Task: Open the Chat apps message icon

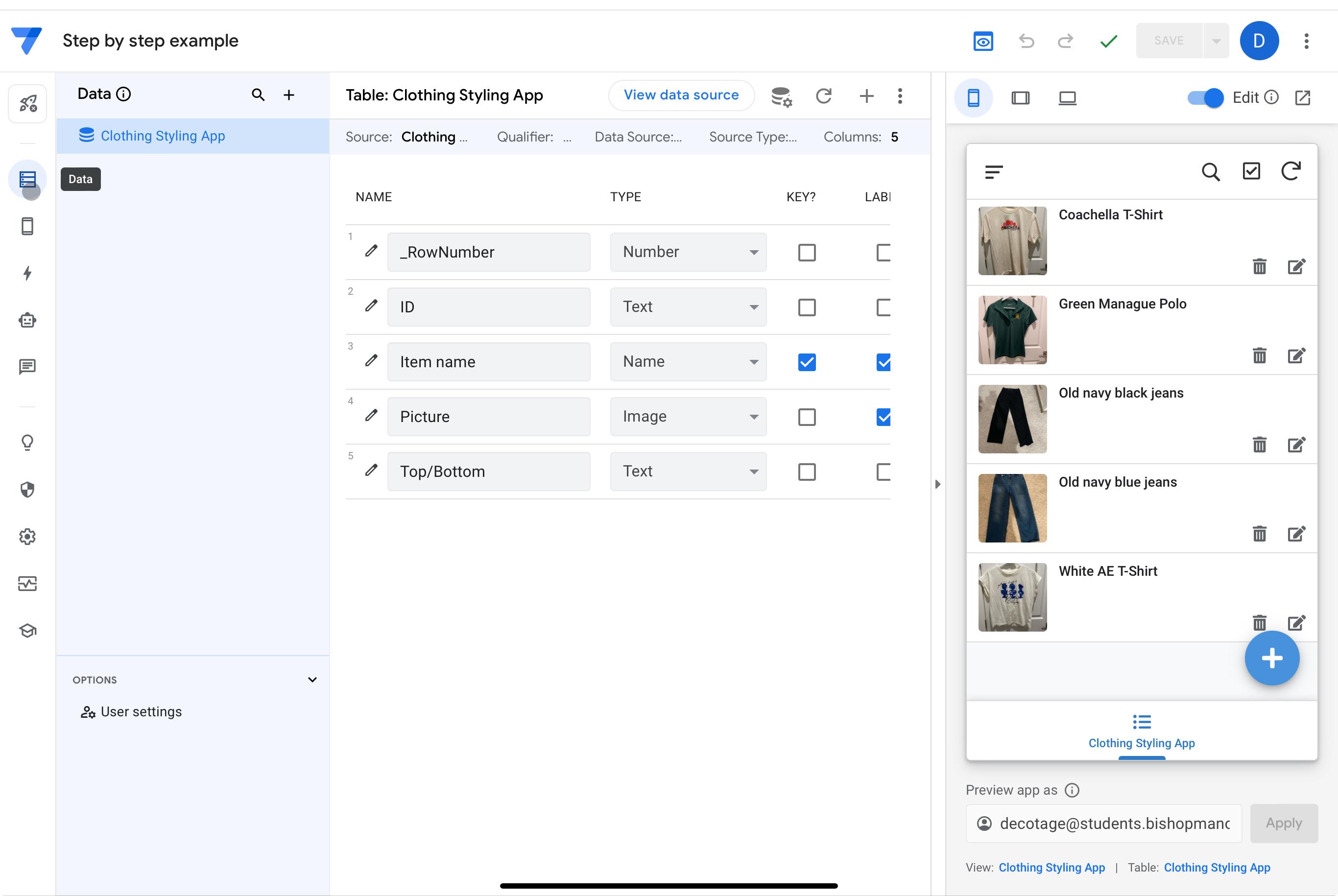Action: click(27, 367)
